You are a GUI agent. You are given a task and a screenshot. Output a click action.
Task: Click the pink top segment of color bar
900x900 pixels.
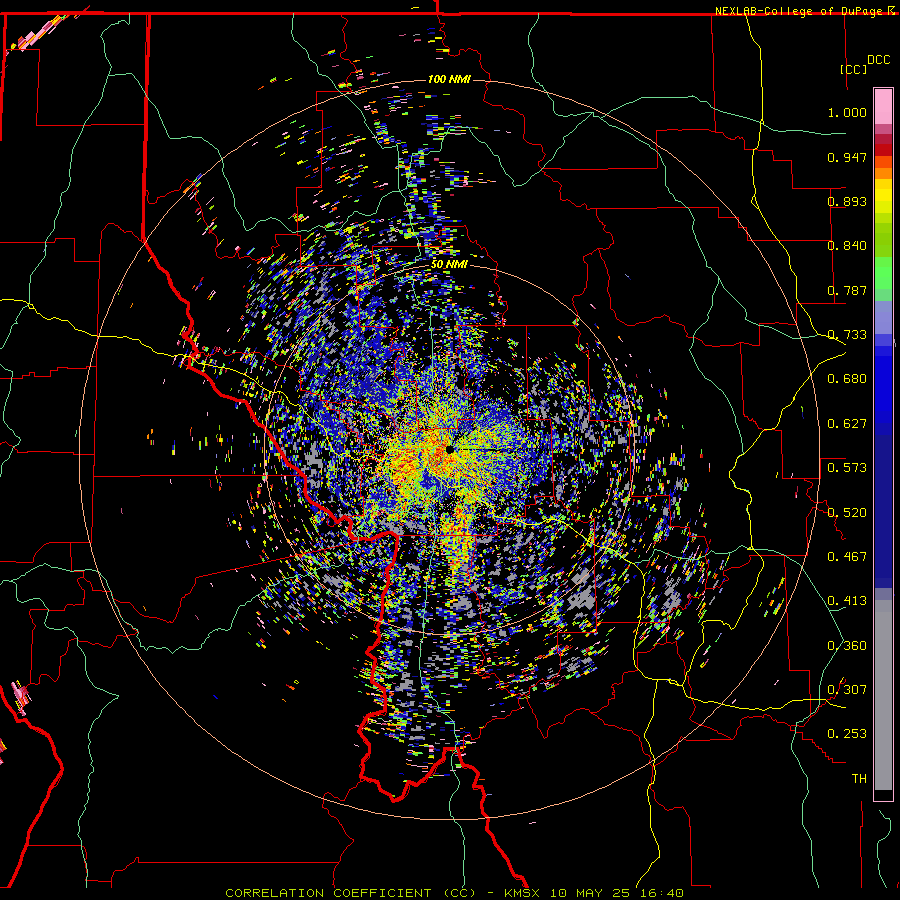click(883, 106)
